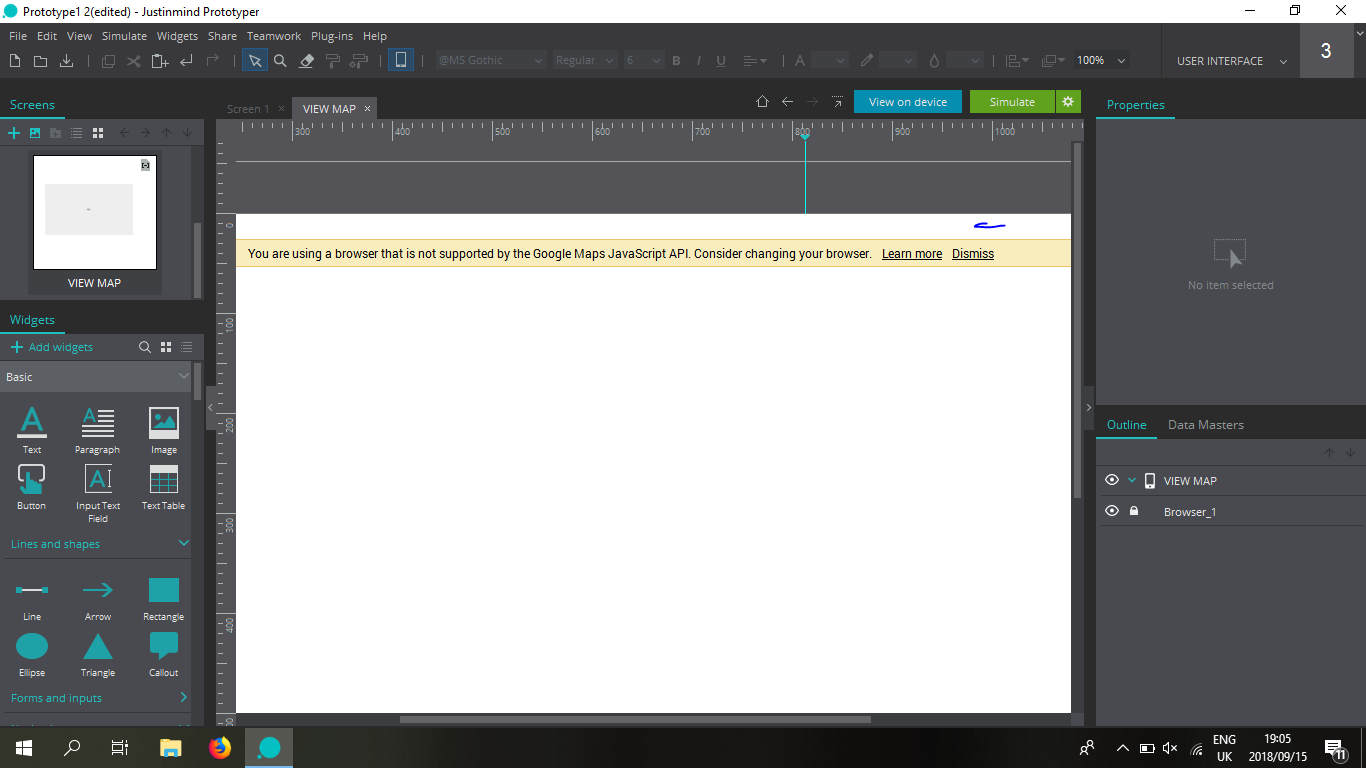Select the arrow selection tool
The width and height of the screenshot is (1366, 768).
coord(255,61)
